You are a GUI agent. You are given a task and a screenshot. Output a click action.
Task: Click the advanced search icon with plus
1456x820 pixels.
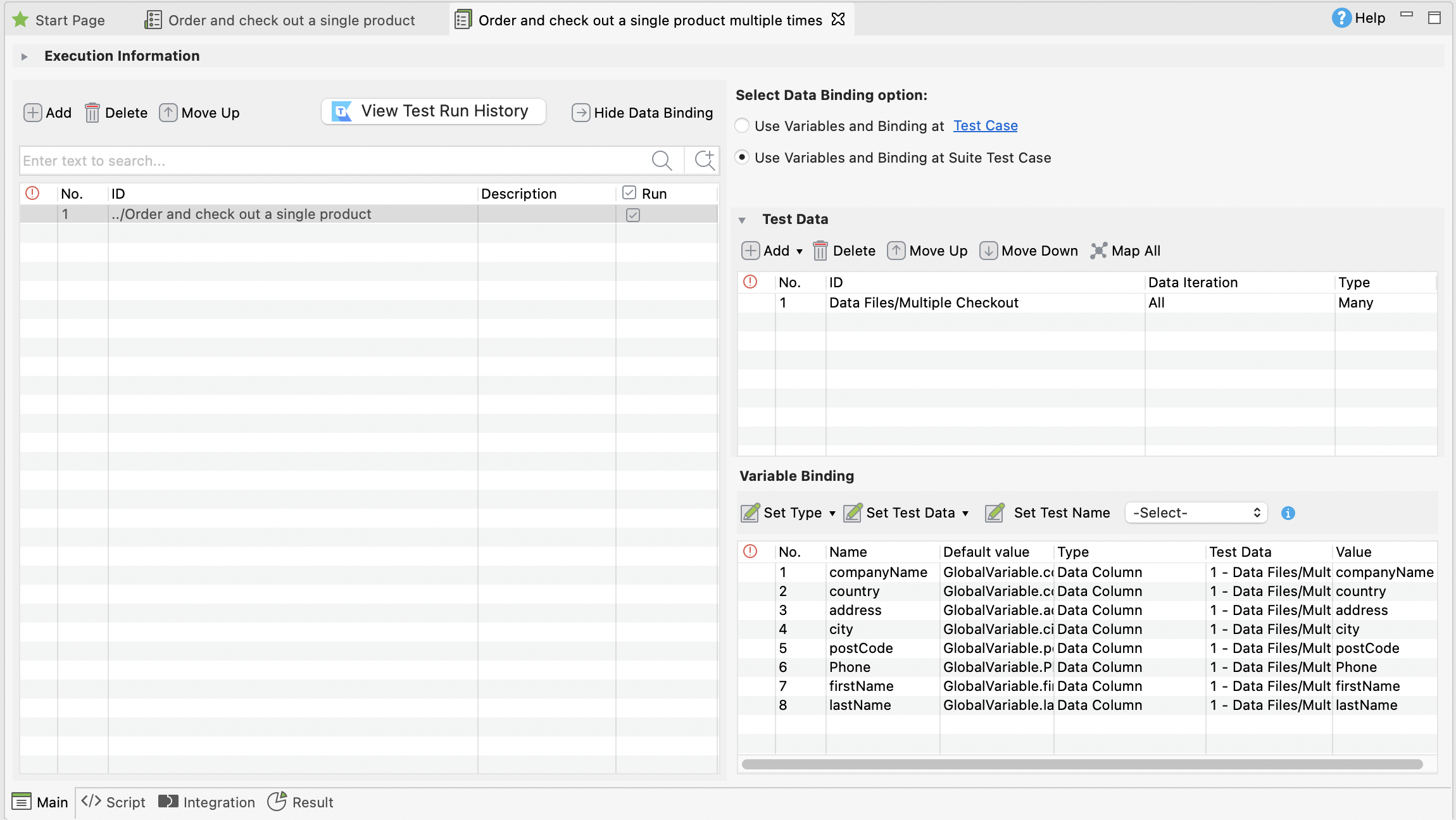pos(704,161)
